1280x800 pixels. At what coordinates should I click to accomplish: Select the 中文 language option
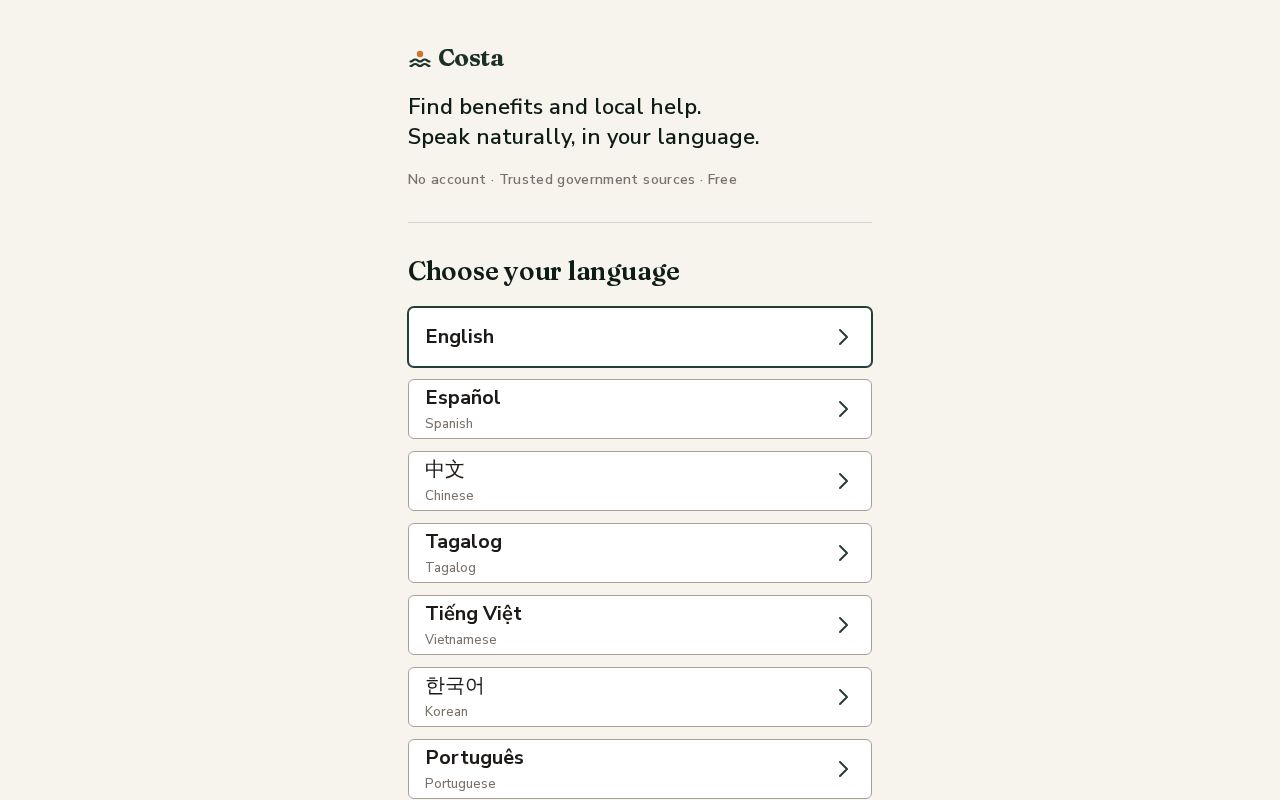[640, 481]
